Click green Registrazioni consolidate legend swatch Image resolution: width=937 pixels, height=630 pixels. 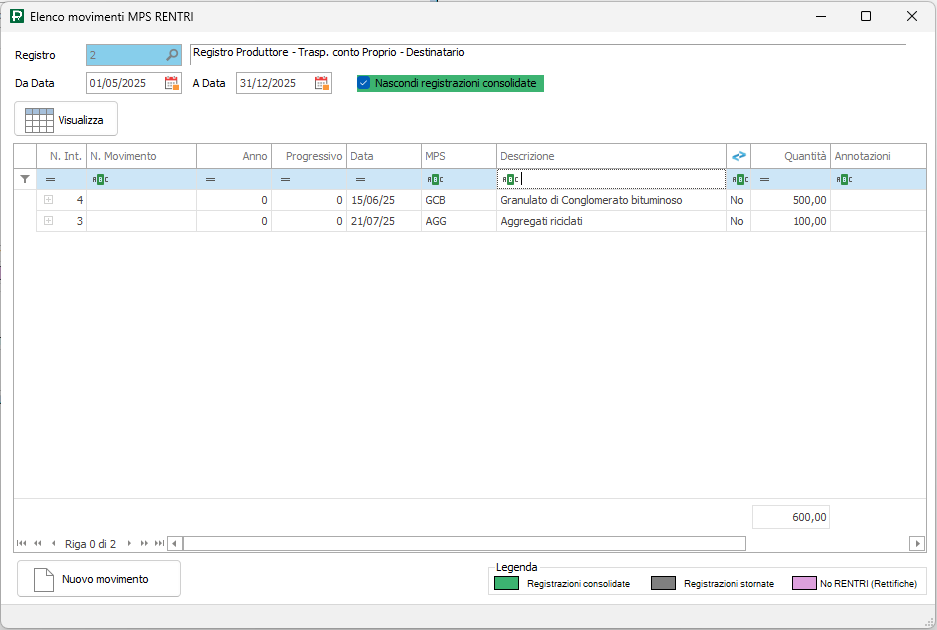point(507,583)
